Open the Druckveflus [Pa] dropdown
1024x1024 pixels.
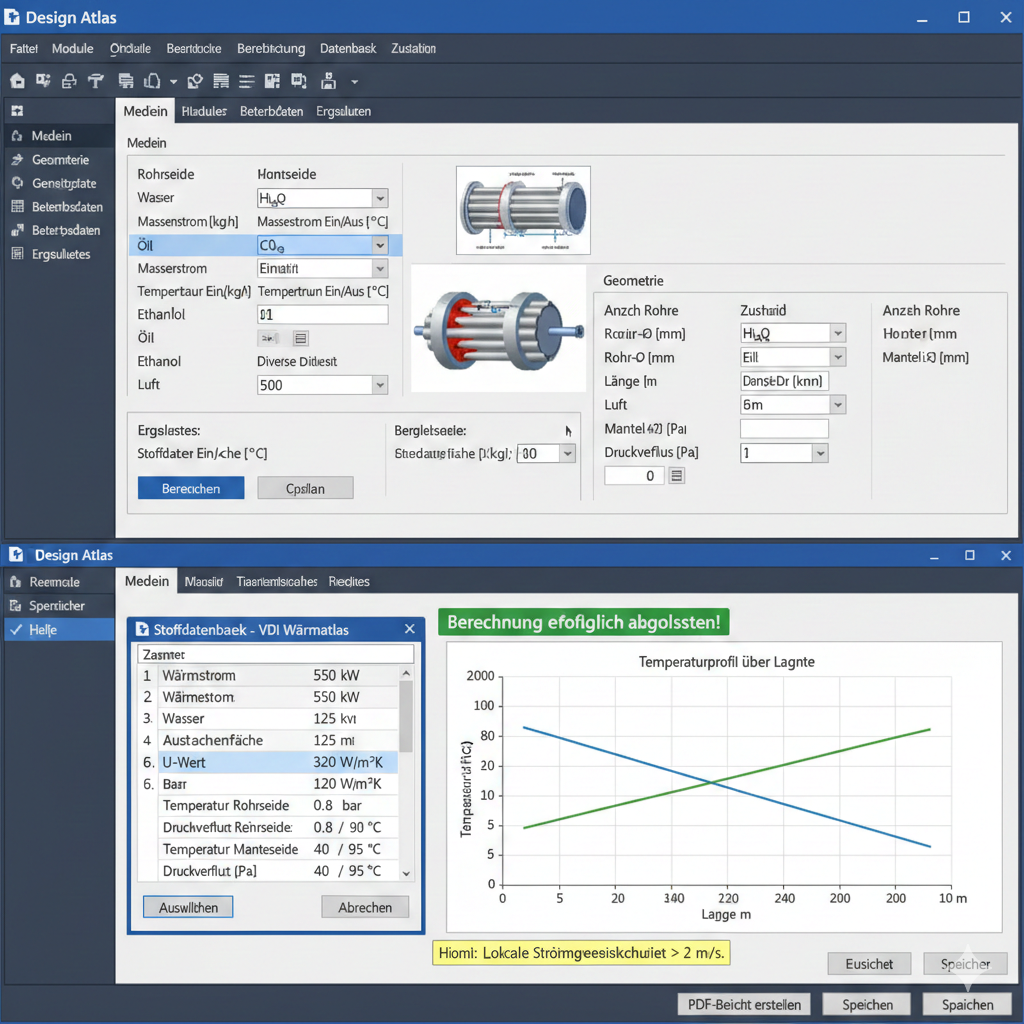point(820,453)
